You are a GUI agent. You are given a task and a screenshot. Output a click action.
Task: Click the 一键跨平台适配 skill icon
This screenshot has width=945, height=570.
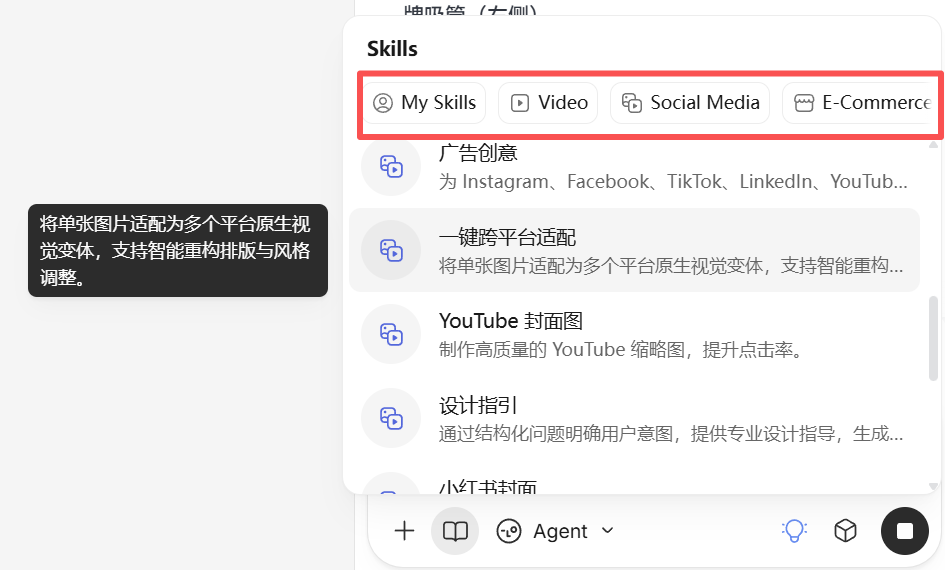pos(391,250)
